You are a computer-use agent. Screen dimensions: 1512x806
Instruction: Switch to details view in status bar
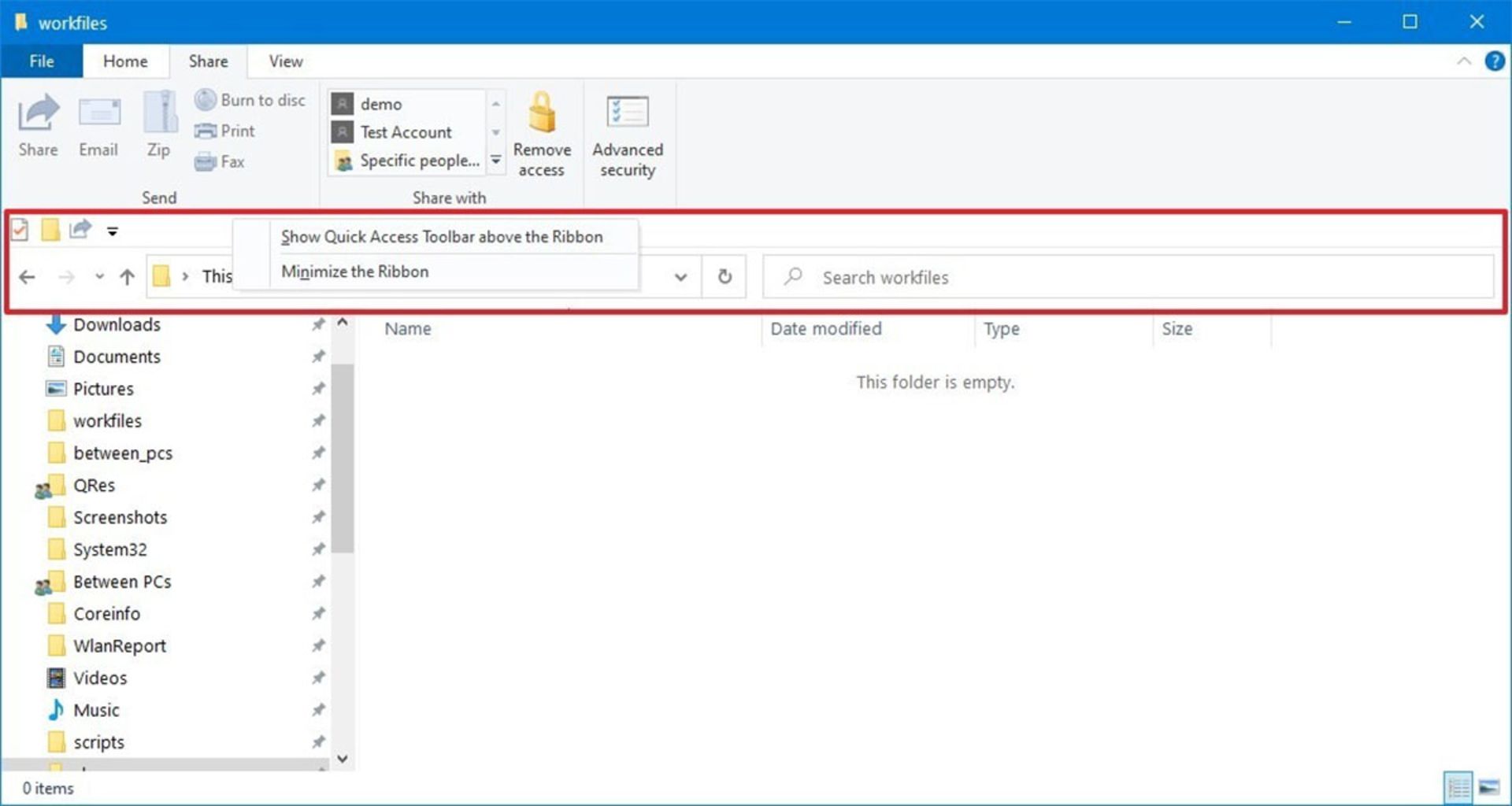pos(1458,787)
